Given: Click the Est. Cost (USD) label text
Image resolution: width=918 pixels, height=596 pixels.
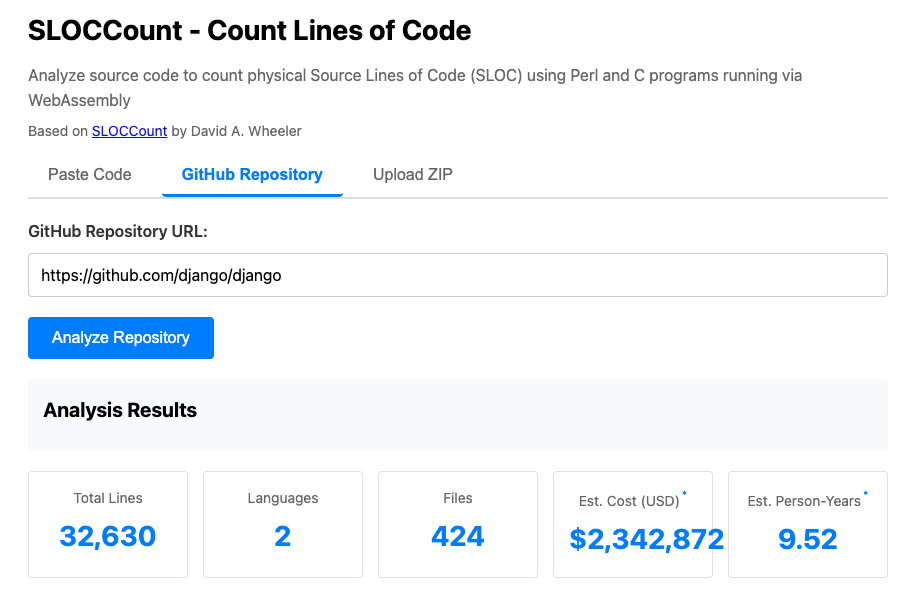Looking at the screenshot, I should pos(628,501).
